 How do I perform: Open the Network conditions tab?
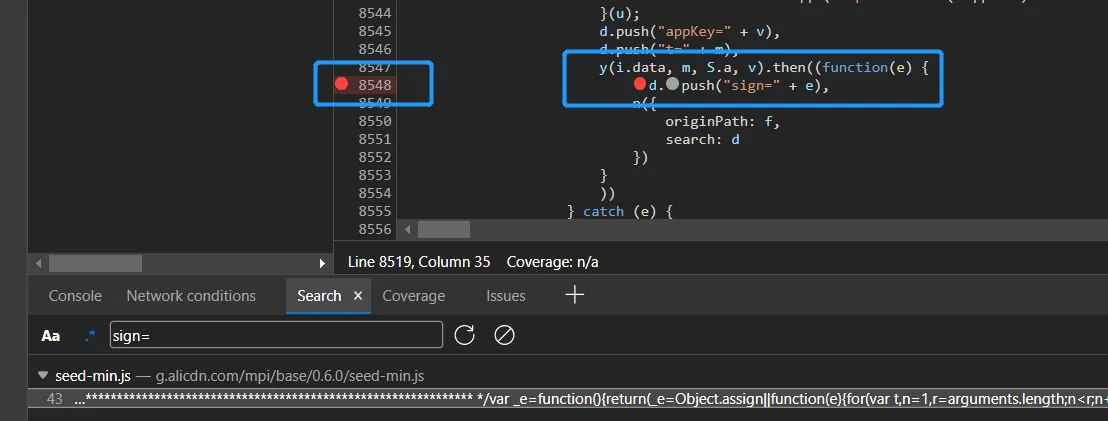point(191,296)
